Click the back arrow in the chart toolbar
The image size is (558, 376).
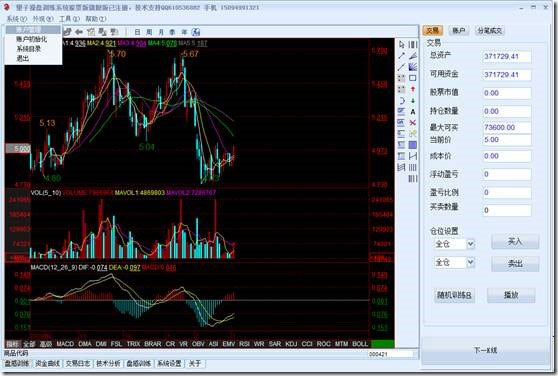point(79,32)
